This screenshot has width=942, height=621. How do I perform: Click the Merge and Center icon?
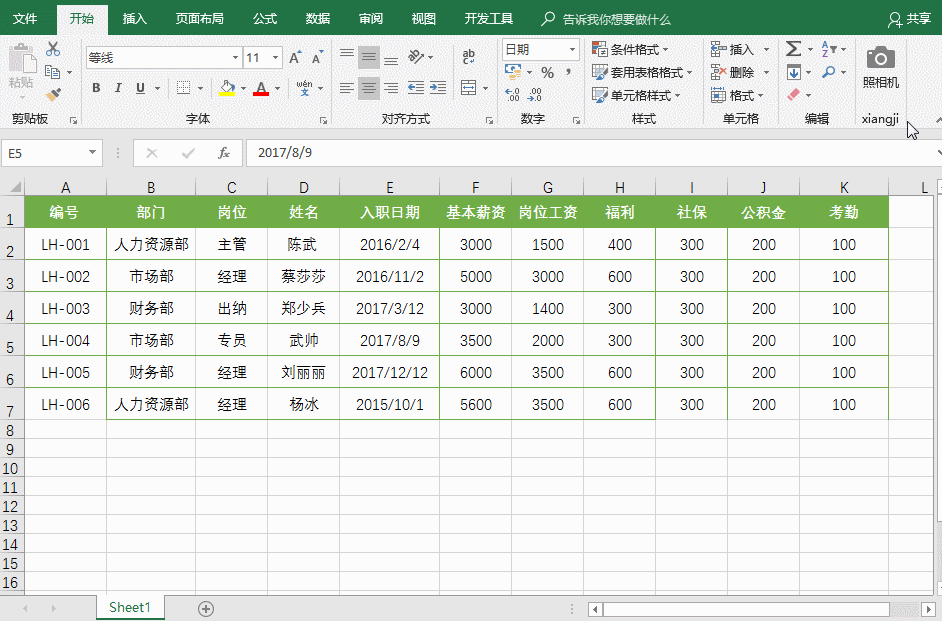[x=469, y=88]
